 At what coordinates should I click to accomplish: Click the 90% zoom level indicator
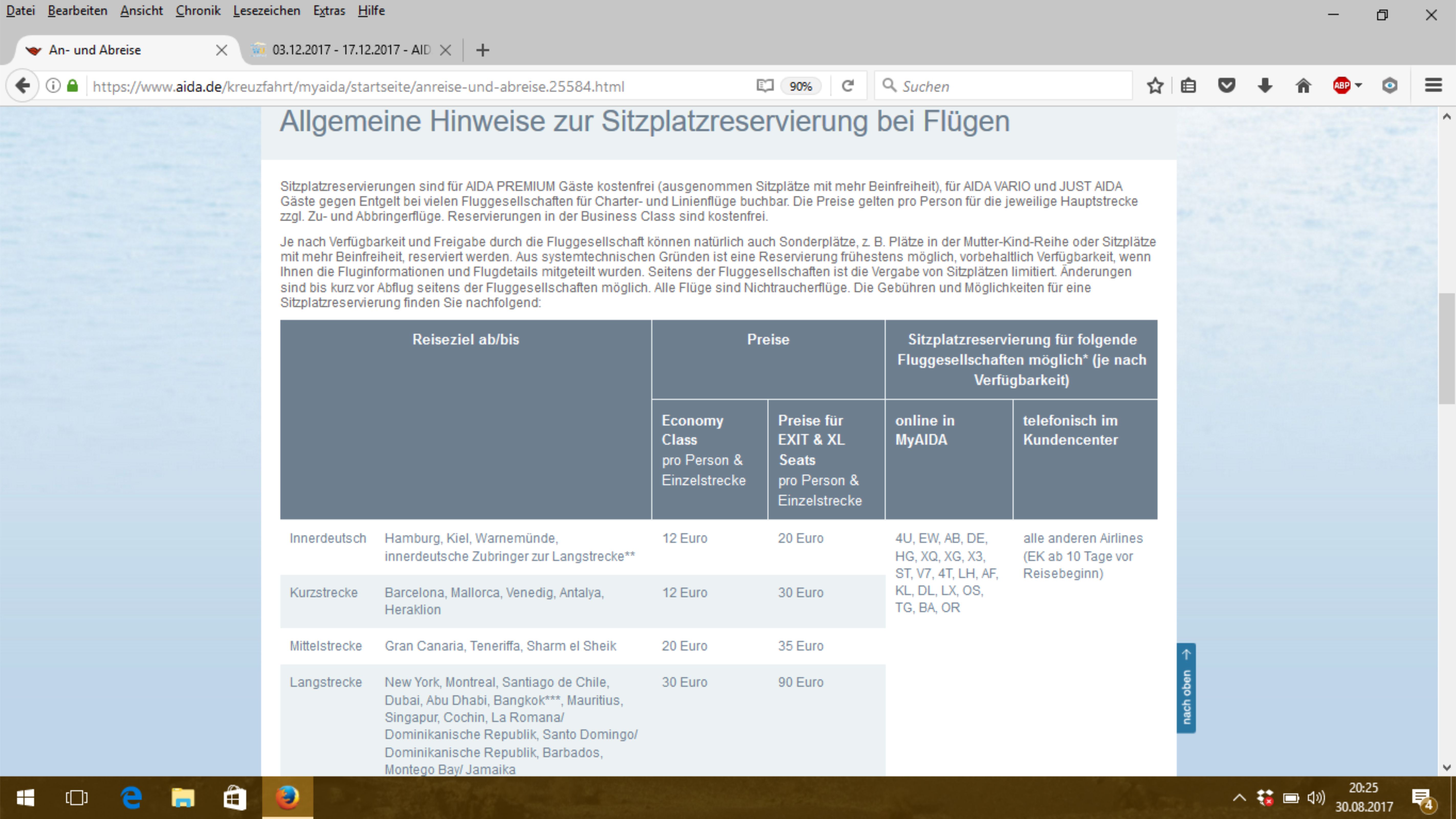coord(800,87)
